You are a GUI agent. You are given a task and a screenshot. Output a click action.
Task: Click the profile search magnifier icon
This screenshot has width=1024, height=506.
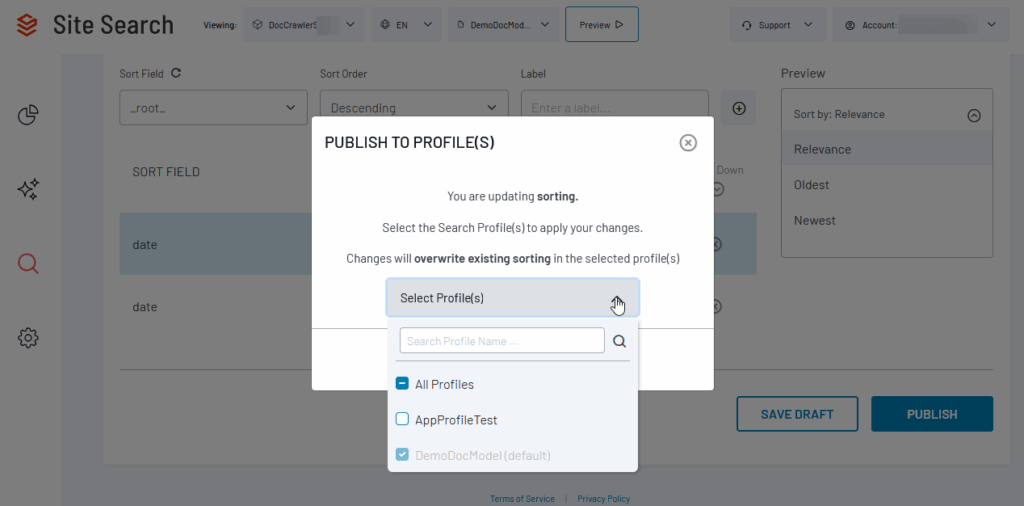(x=620, y=341)
